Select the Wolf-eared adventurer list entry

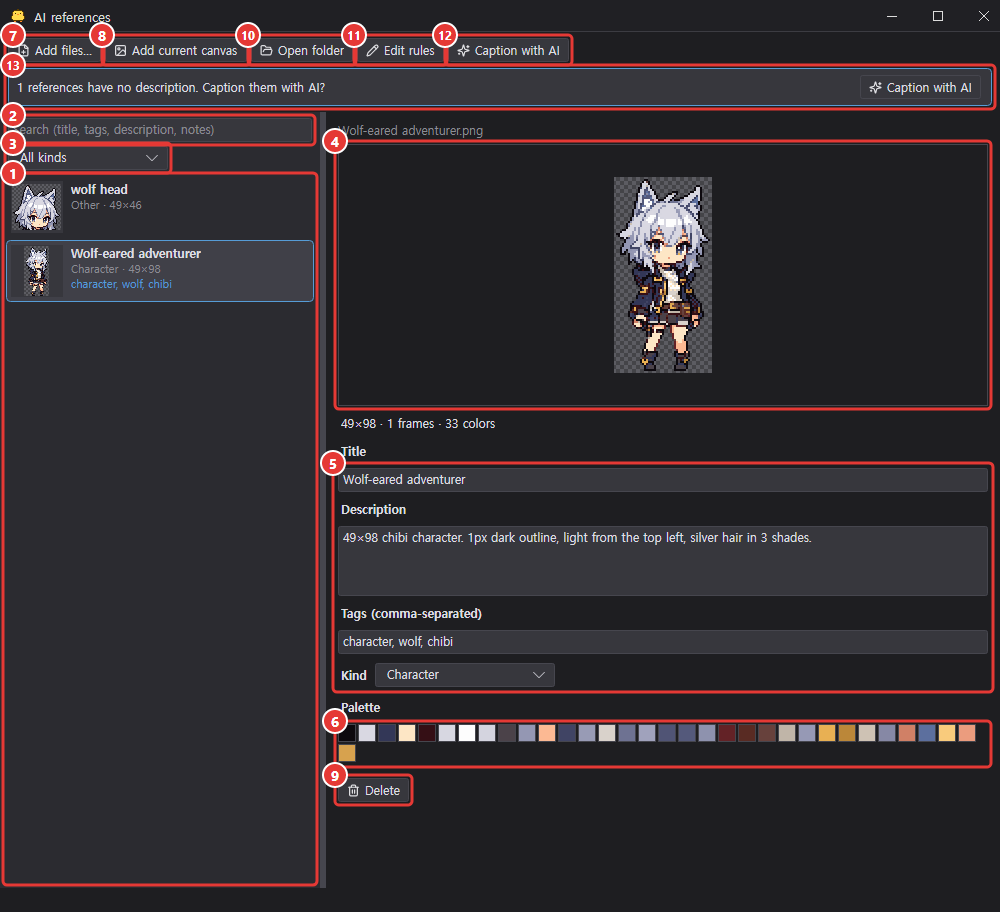tap(160, 270)
